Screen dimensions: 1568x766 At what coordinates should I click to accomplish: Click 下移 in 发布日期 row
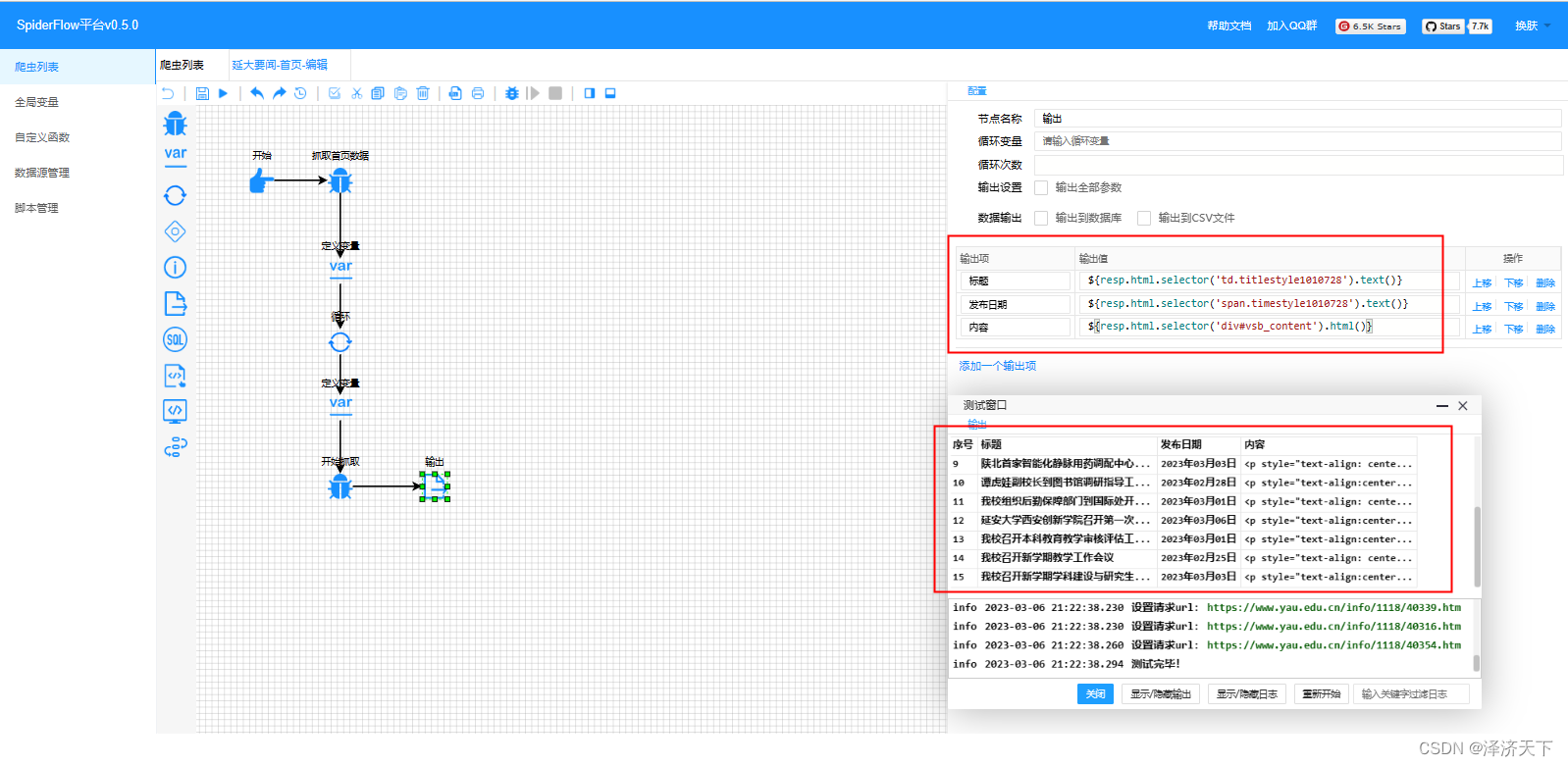[x=1514, y=307]
